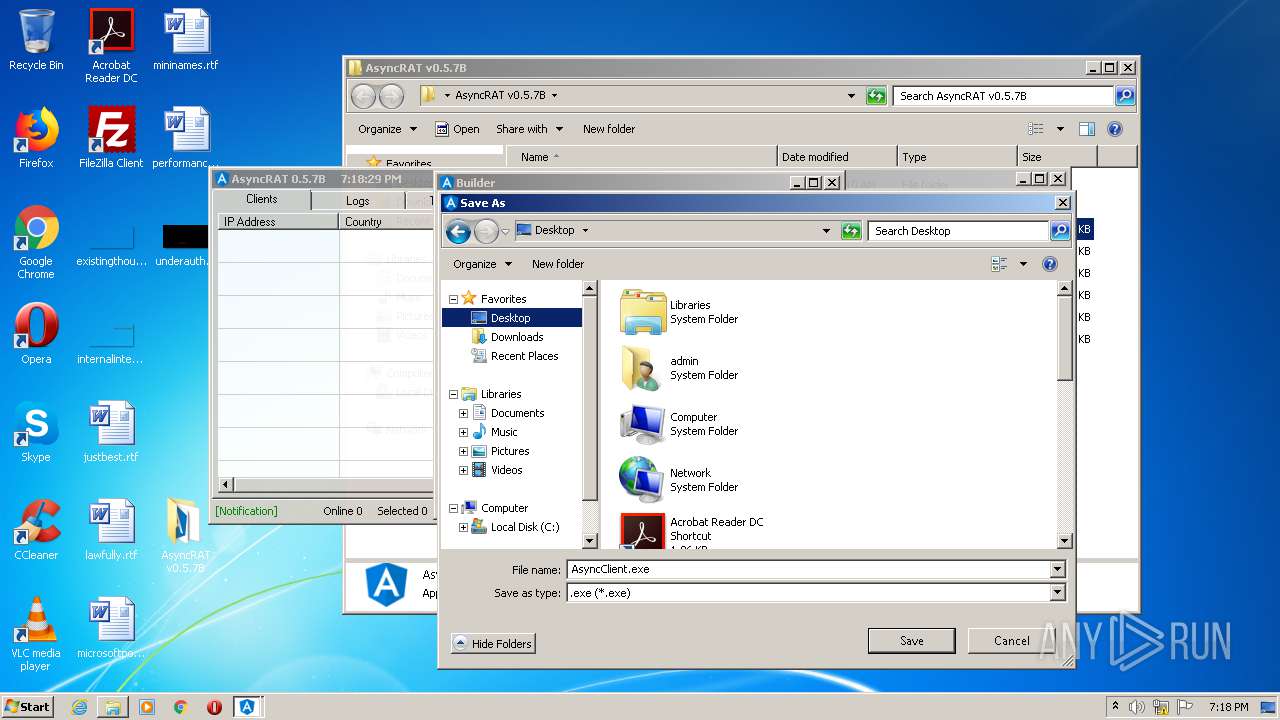Expand the Local Disk (C:) node
This screenshot has height=720, width=1280.
(463, 527)
